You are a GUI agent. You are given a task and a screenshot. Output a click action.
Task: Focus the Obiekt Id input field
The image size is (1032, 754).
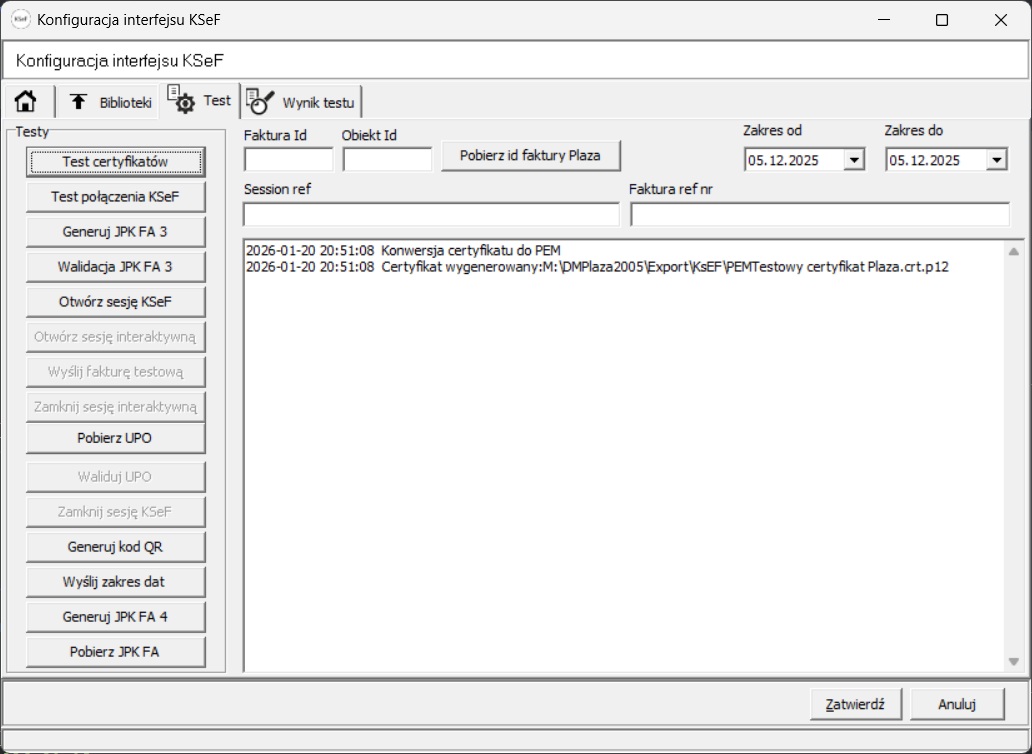click(x=387, y=159)
